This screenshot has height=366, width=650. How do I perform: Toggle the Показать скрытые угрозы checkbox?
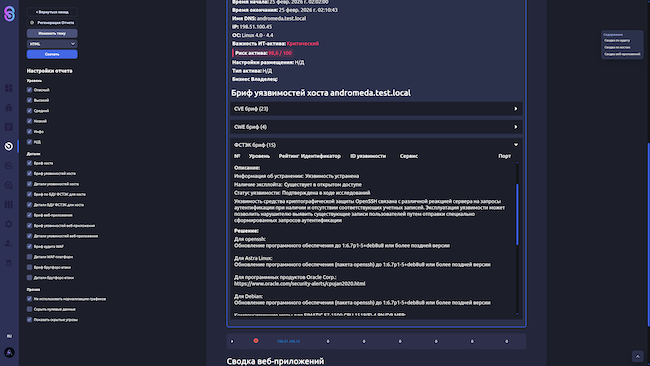(x=29, y=320)
